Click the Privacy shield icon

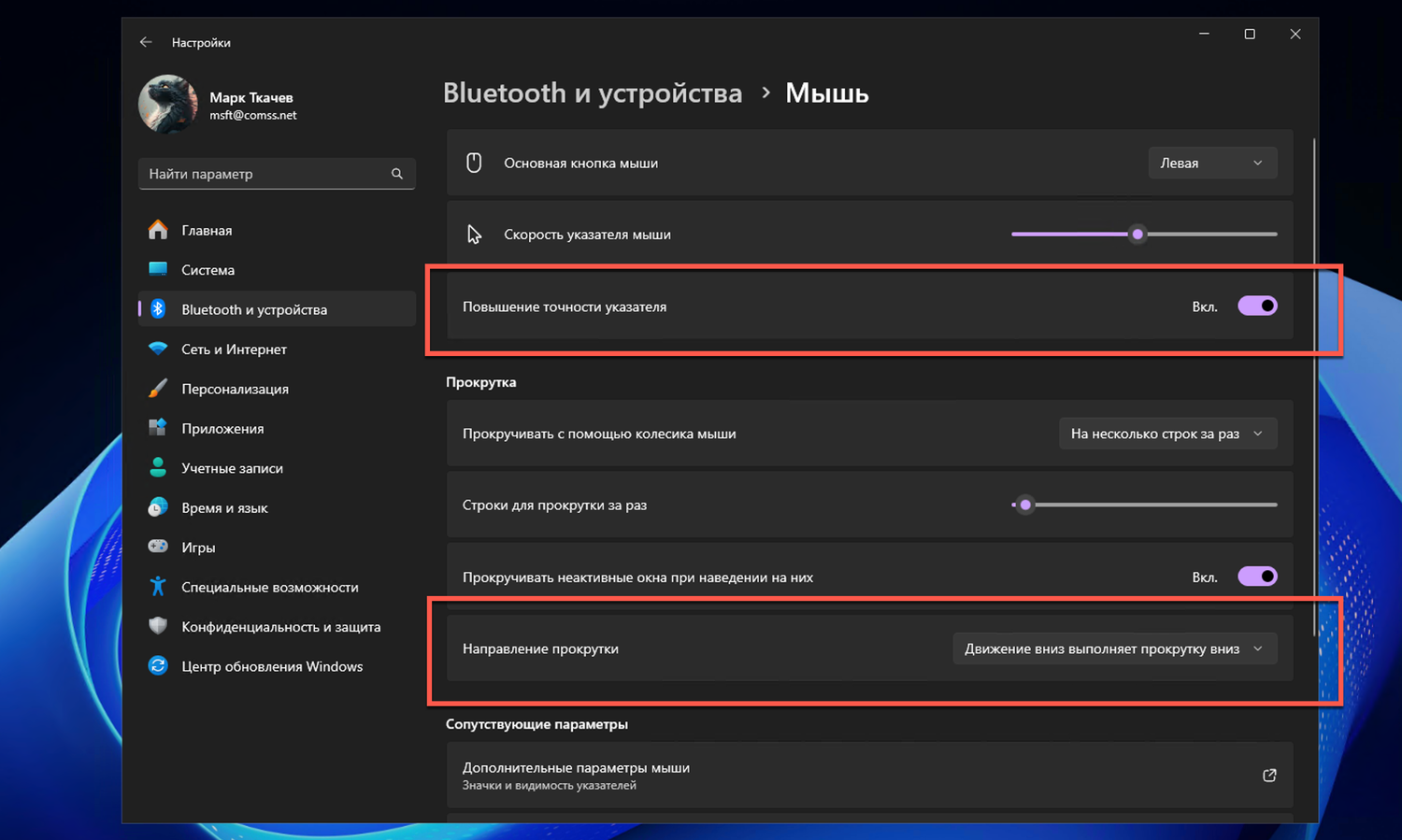pos(158,626)
